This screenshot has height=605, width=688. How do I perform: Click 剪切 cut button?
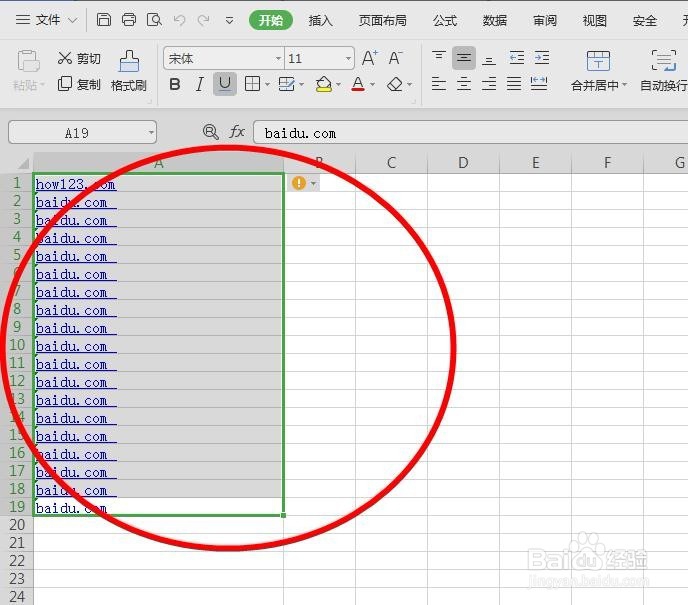[x=79, y=58]
